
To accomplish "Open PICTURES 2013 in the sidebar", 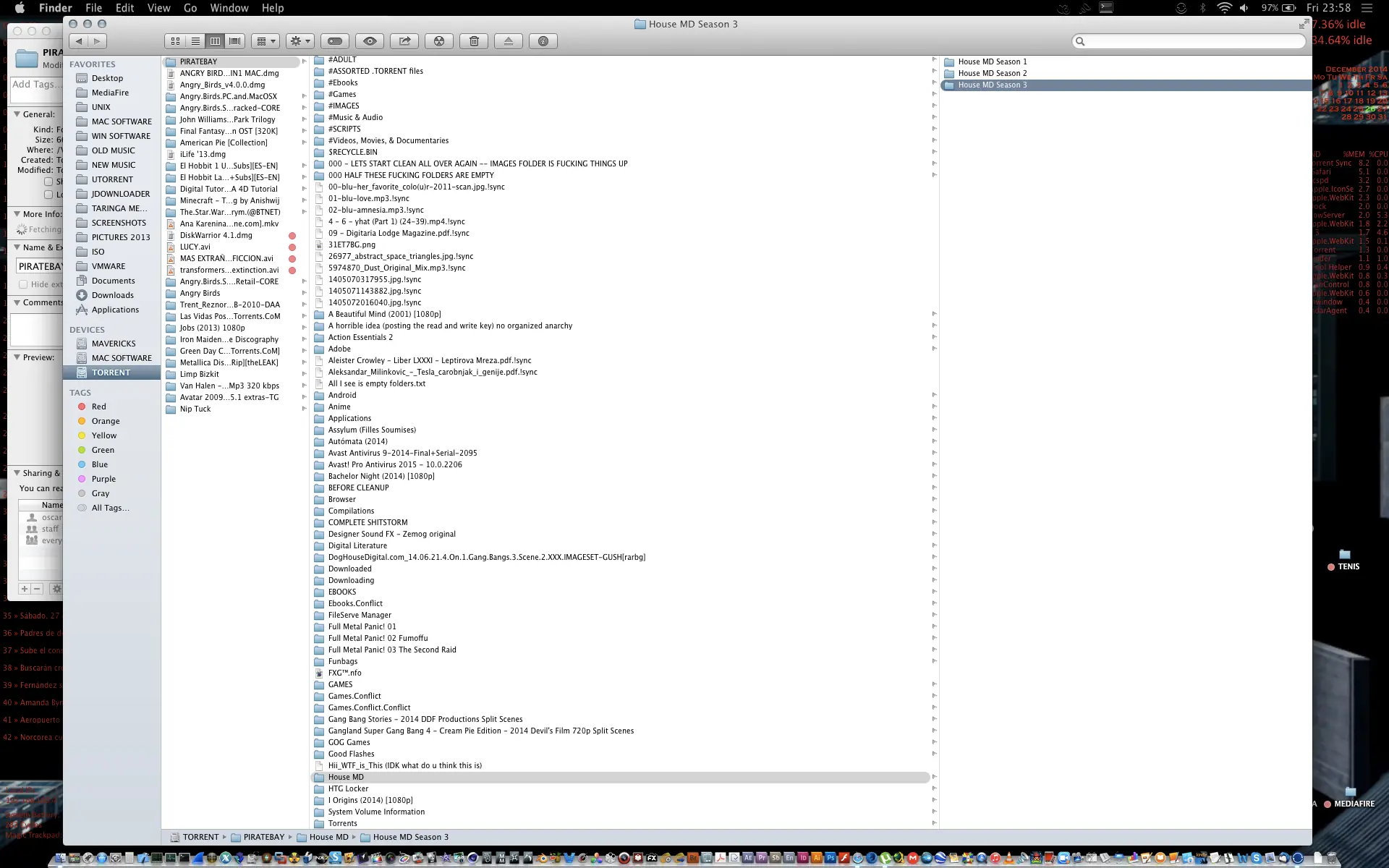I will pyautogui.click(x=121, y=237).
